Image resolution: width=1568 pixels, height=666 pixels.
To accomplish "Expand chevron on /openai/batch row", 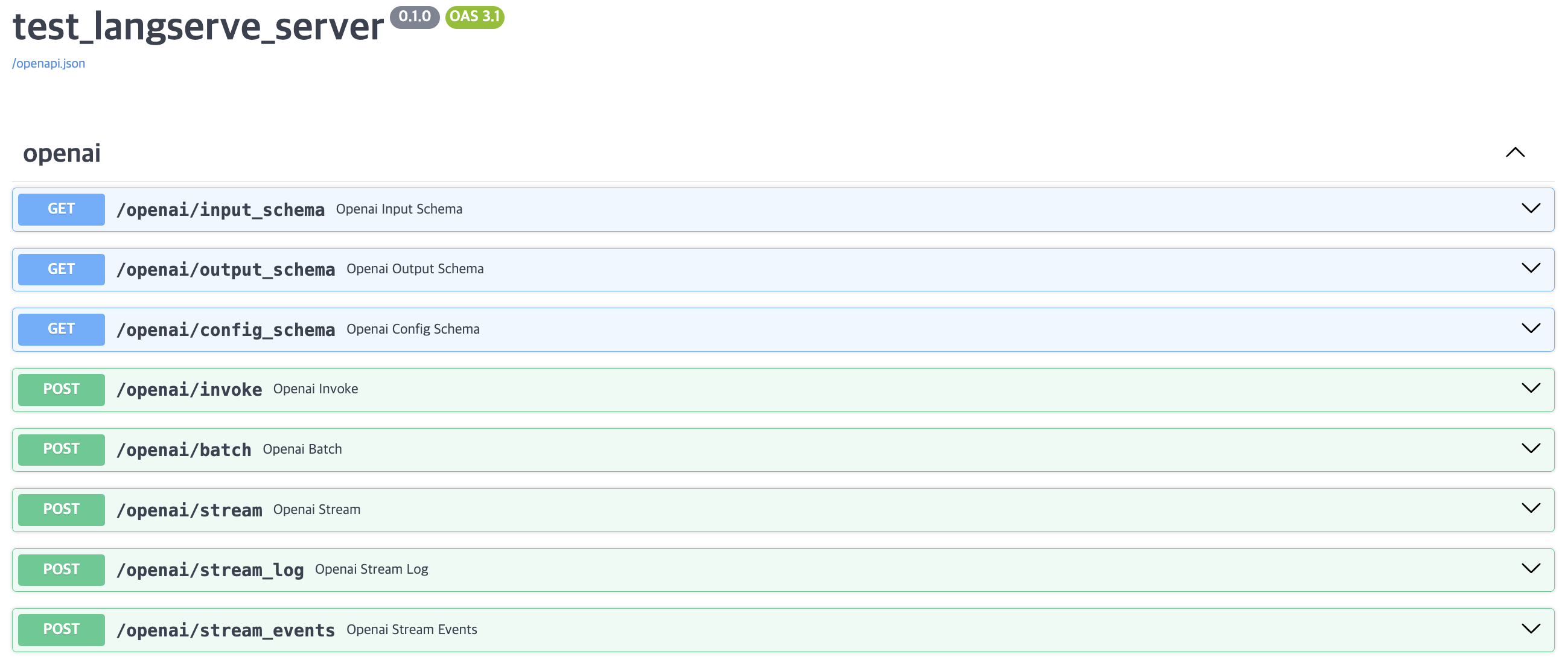I will coord(1529,448).
